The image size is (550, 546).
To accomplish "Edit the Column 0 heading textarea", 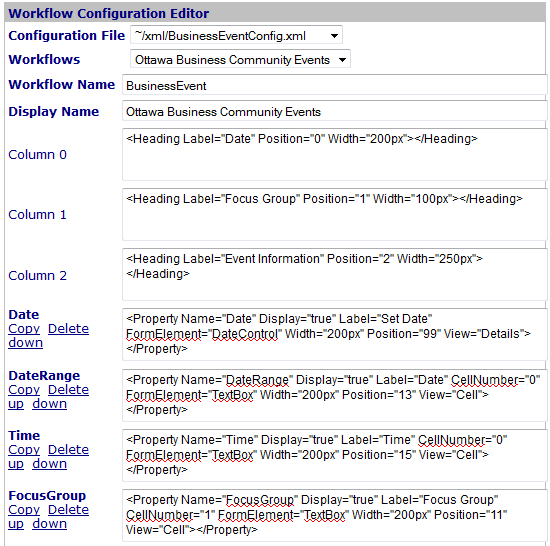I will click(x=335, y=155).
